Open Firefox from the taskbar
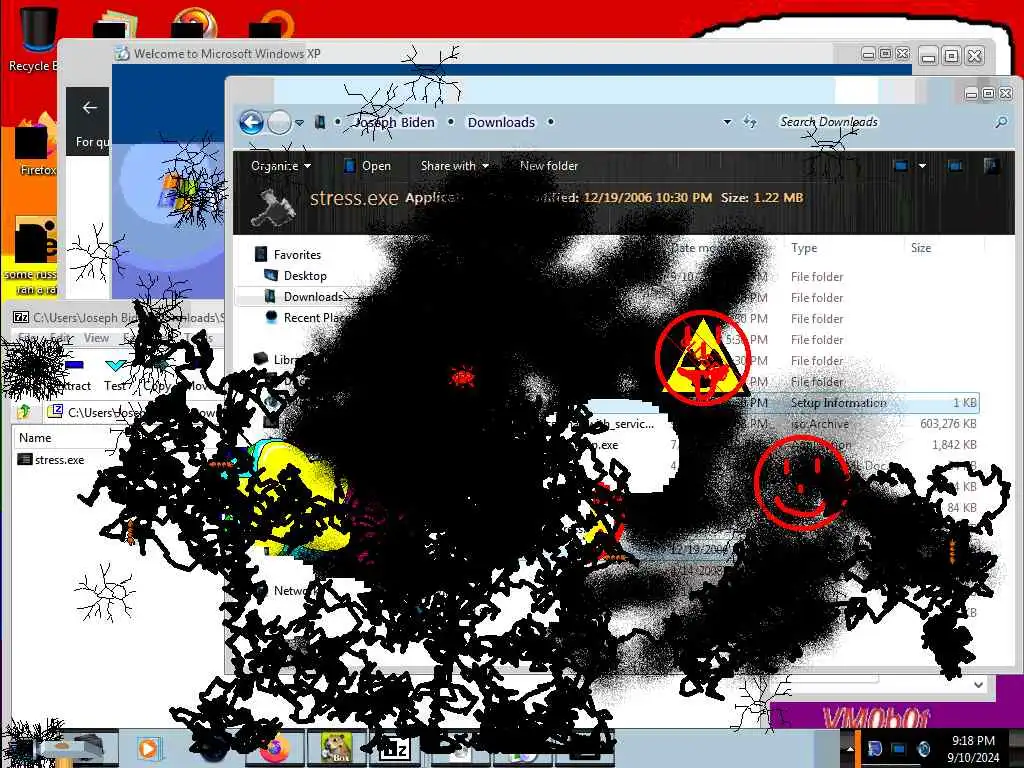Screen dimensions: 1024x768 275,748
